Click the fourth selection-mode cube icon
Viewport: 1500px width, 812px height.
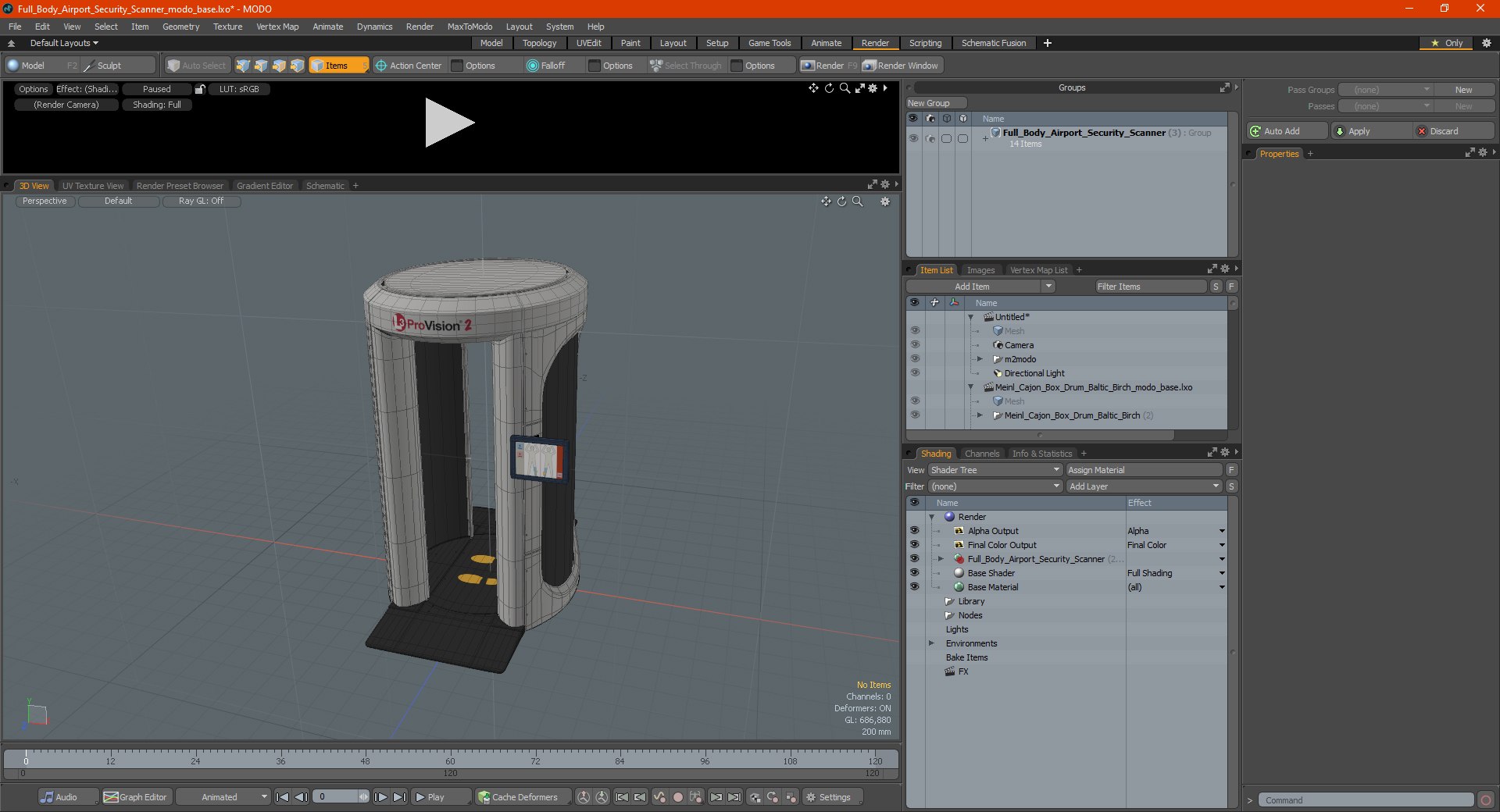click(297, 66)
